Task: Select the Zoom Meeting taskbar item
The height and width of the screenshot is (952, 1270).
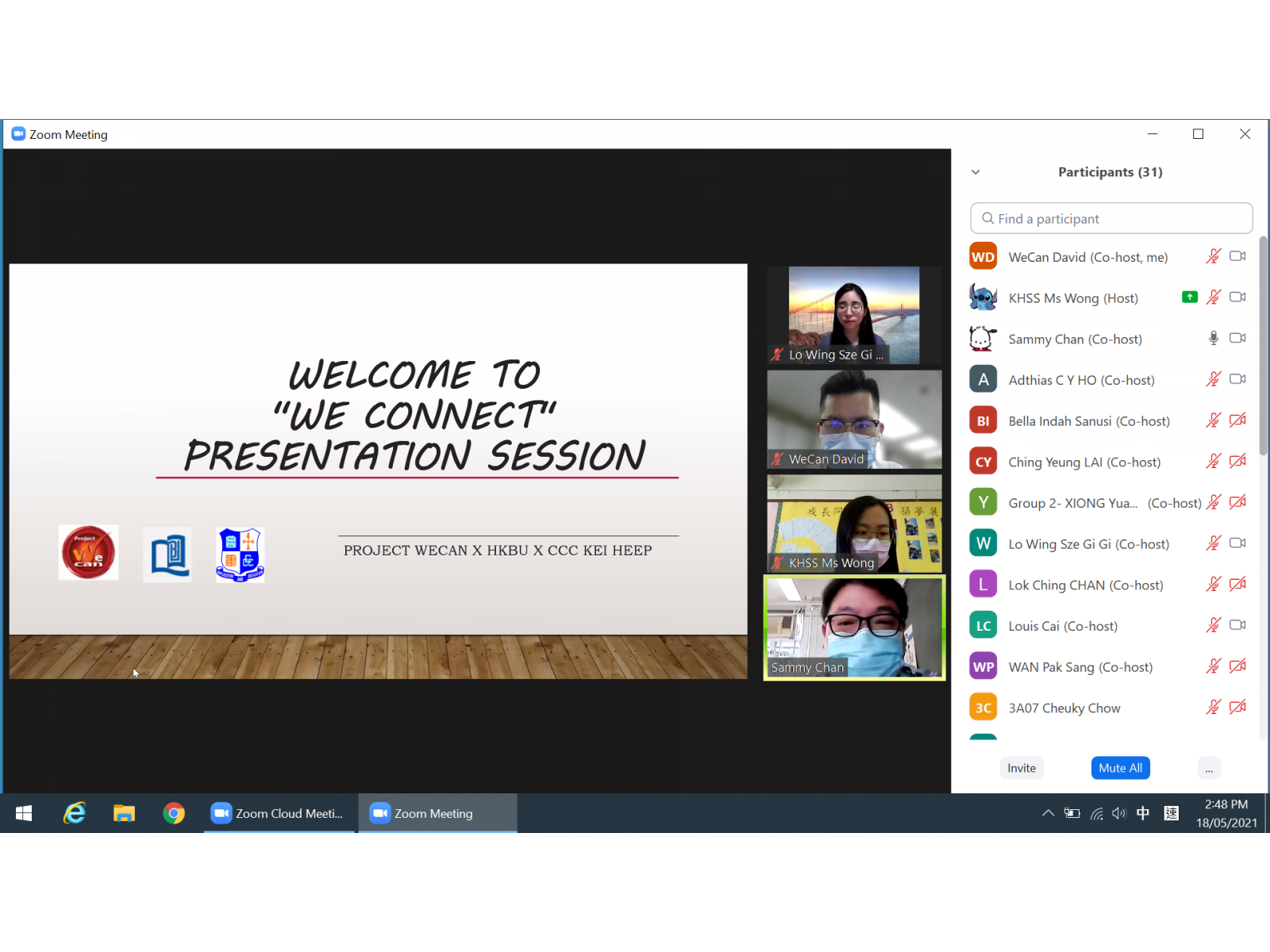Action: click(437, 813)
